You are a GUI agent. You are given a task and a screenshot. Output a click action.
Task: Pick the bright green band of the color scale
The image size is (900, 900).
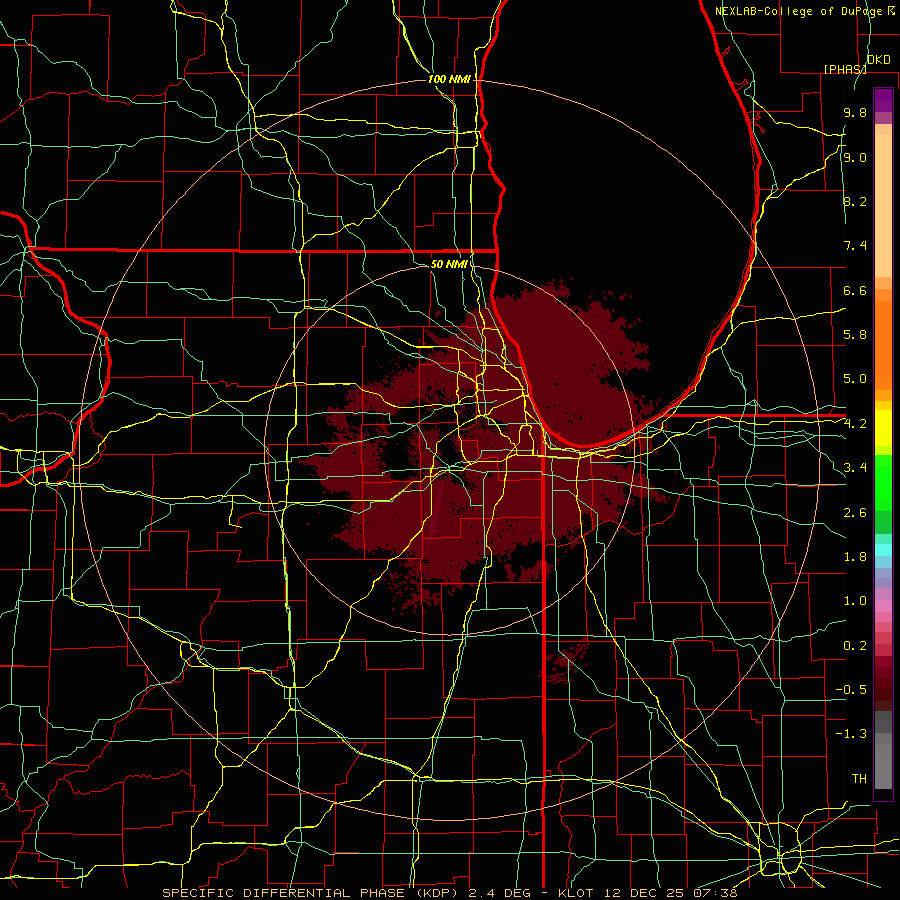tap(883, 482)
